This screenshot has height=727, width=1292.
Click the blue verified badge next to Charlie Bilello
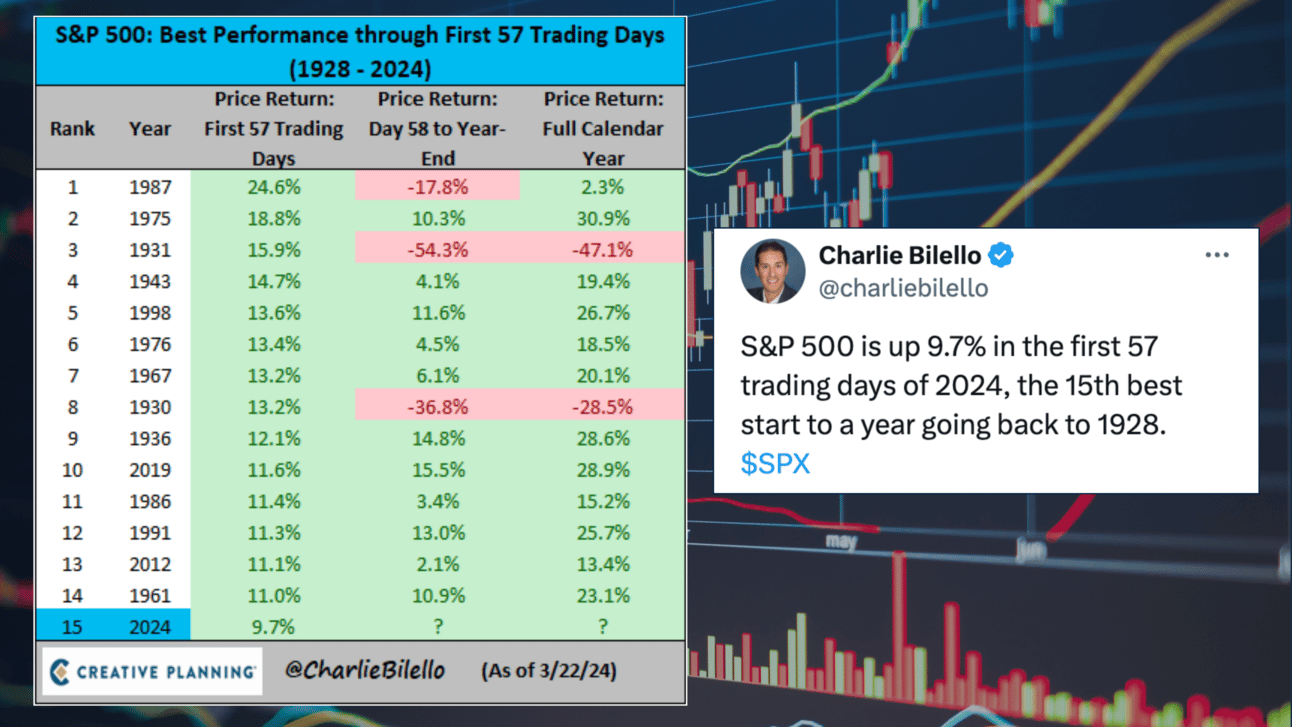coord(1001,255)
